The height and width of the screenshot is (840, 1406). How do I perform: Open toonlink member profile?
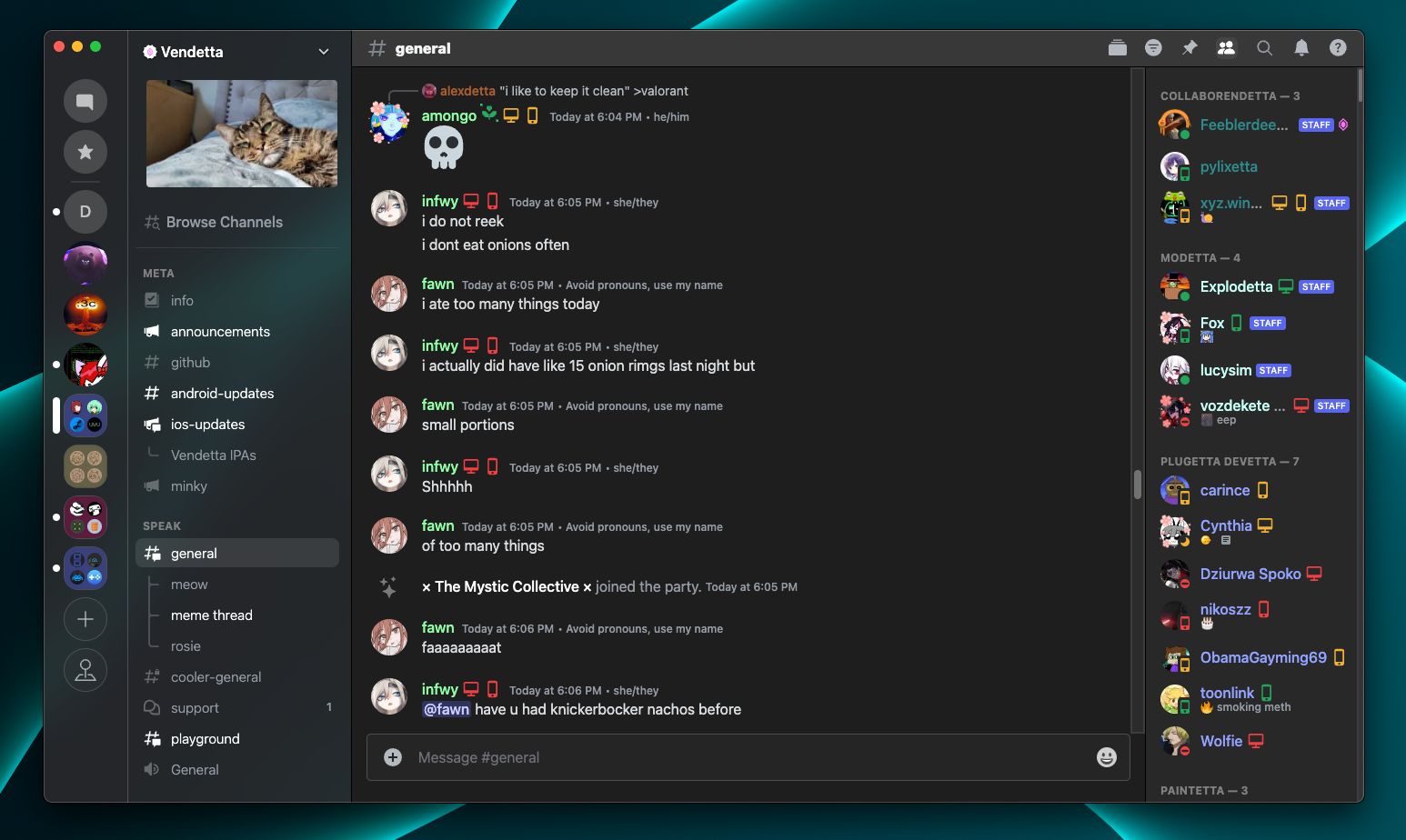(1253, 698)
